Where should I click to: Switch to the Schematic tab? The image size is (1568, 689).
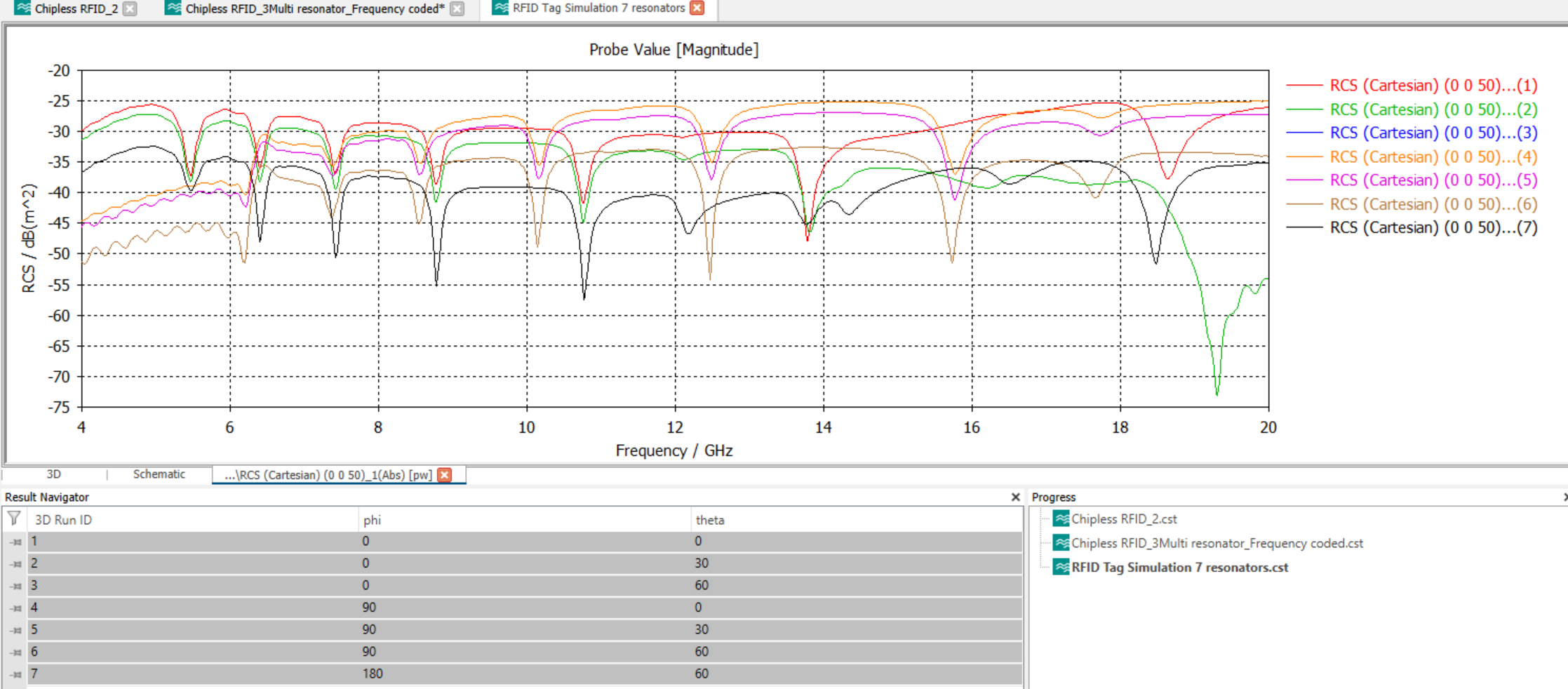coord(159,474)
